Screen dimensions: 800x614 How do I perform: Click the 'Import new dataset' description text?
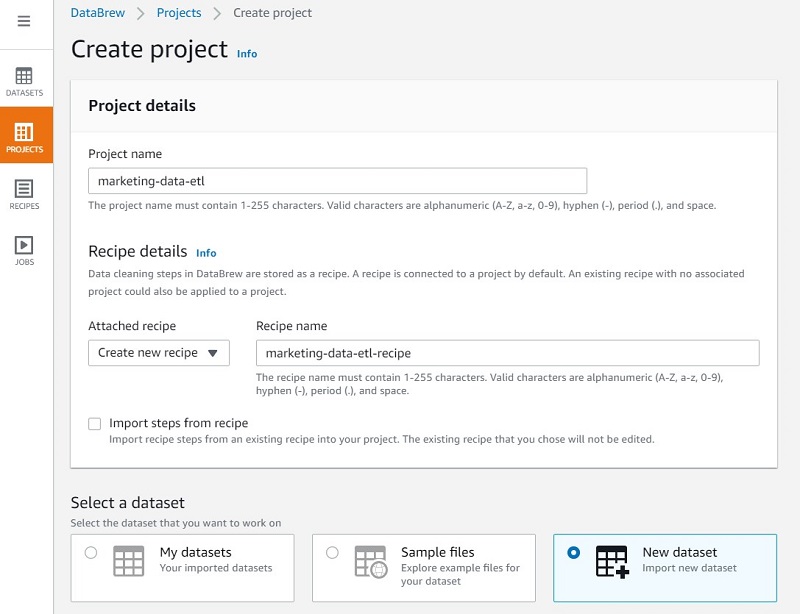pyautogui.click(x=689, y=568)
